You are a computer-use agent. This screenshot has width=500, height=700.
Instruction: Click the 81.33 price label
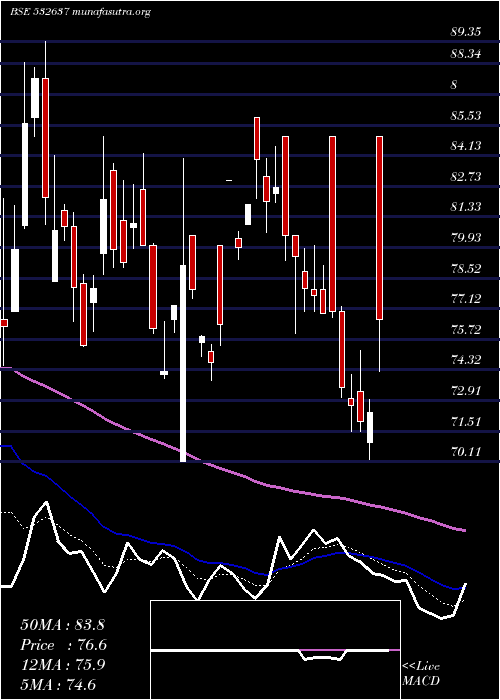[465, 207]
